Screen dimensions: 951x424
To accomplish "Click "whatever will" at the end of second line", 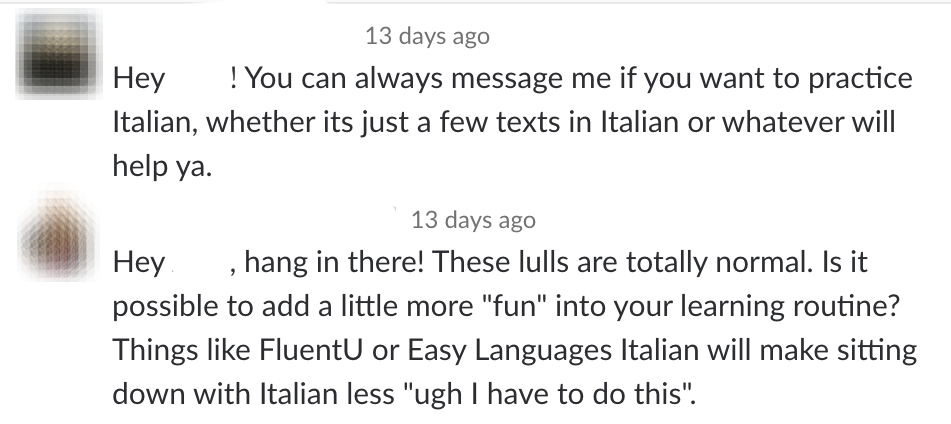I will pyautogui.click(x=808, y=122).
